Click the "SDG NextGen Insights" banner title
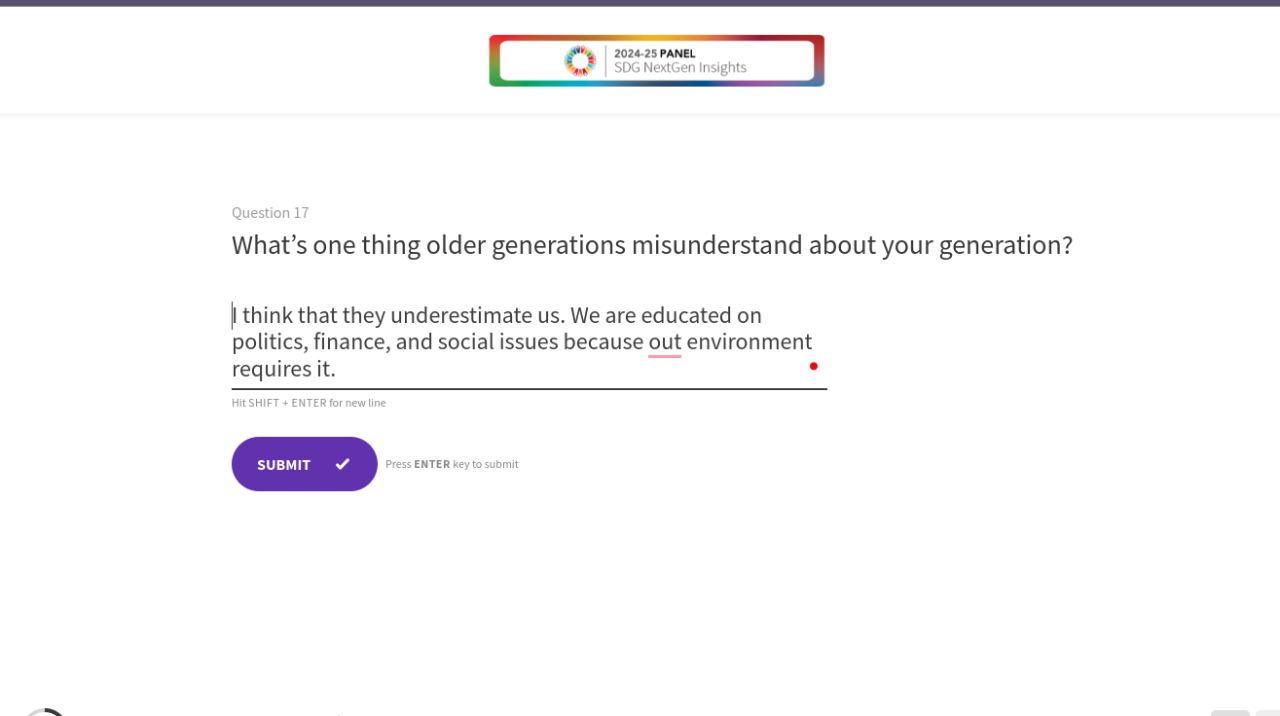This screenshot has width=1280, height=716. pyautogui.click(x=680, y=68)
